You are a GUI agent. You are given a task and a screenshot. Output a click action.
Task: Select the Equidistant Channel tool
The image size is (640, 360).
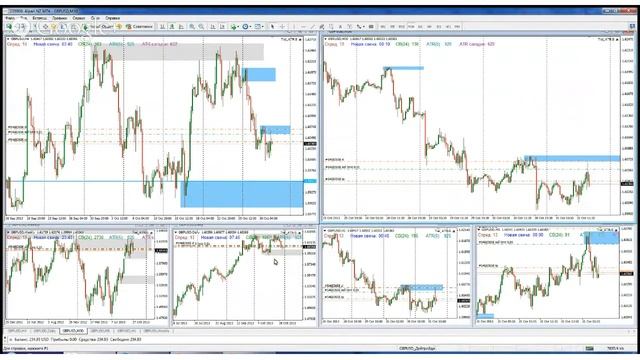pos(322,27)
